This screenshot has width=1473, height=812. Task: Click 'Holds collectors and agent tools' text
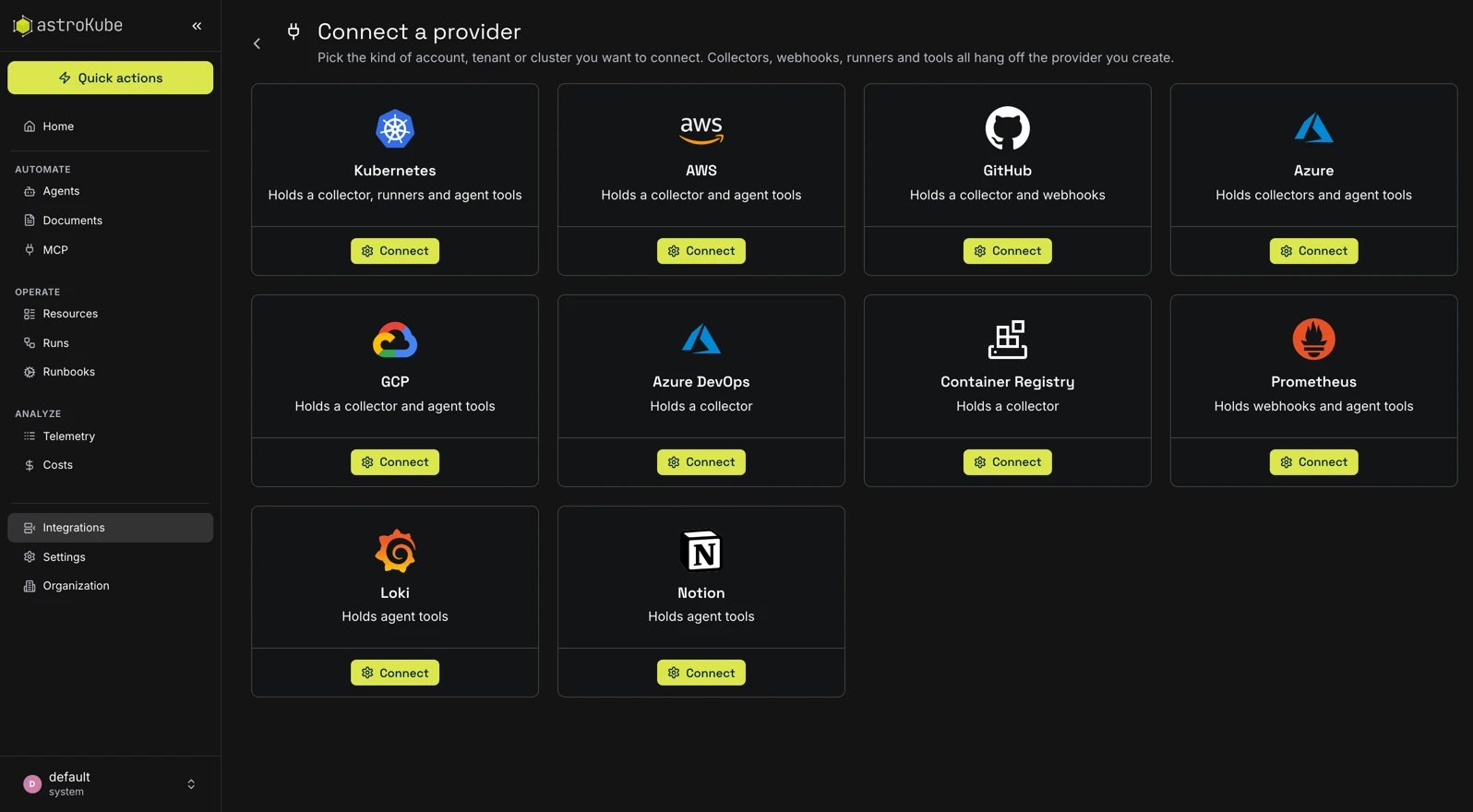pyautogui.click(x=1313, y=195)
